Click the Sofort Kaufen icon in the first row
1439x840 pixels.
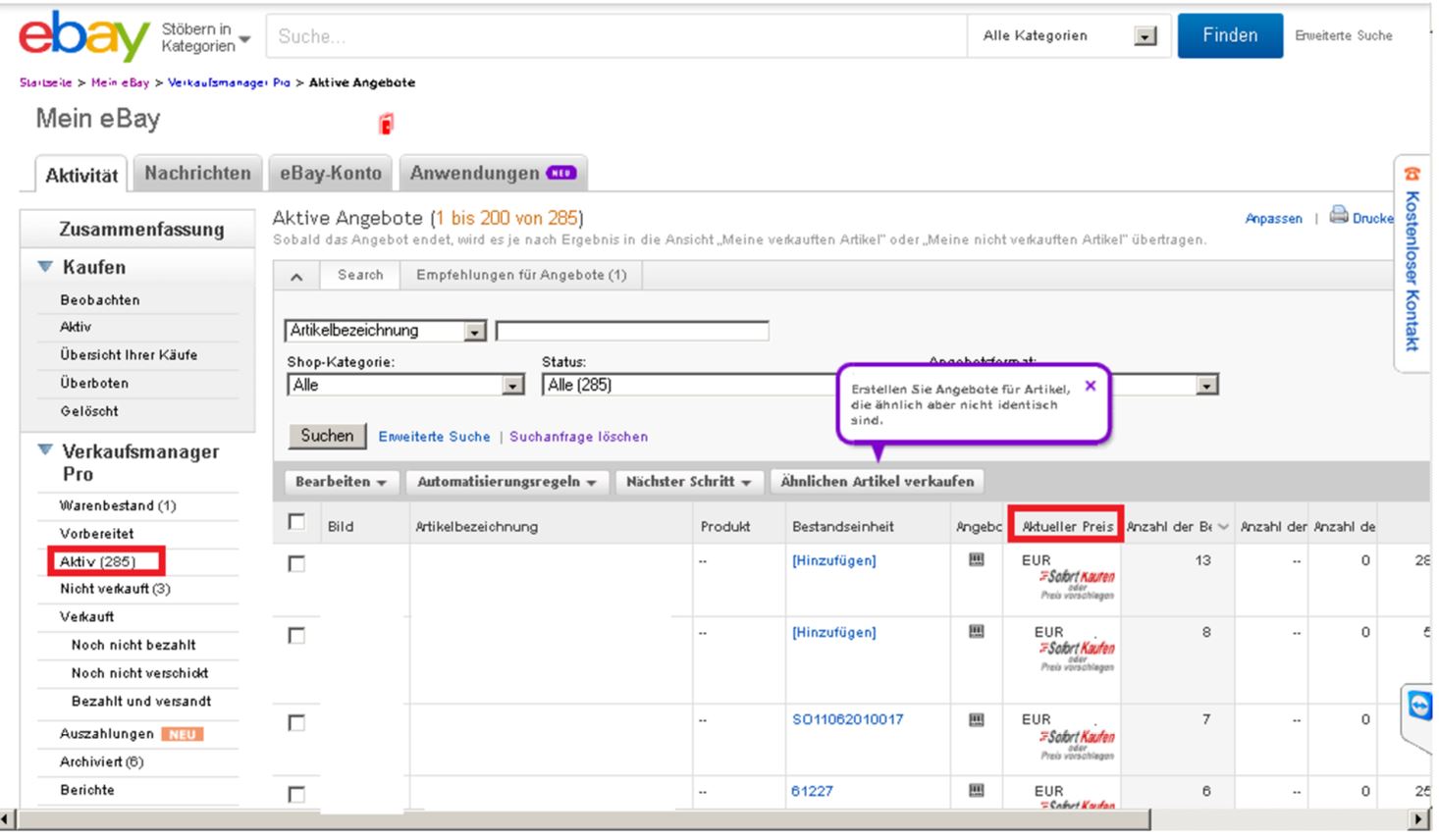click(x=1080, y=576)
